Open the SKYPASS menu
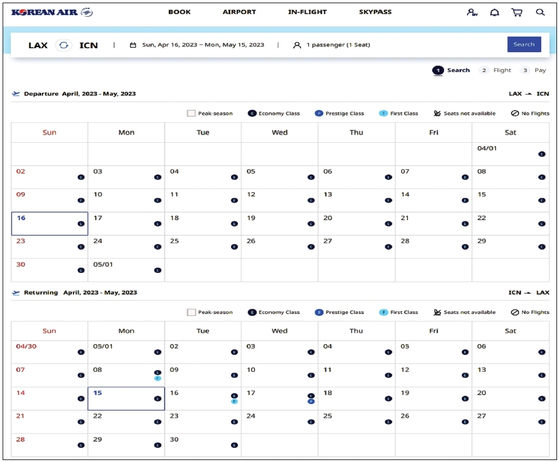 coord(375,12)
